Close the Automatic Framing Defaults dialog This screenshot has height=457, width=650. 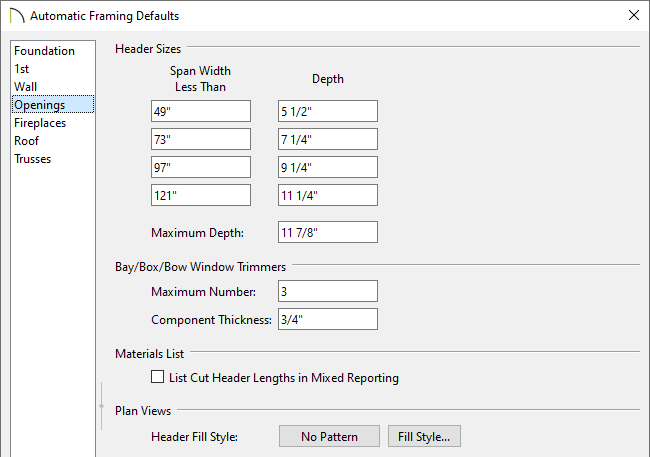click(633, 15)
